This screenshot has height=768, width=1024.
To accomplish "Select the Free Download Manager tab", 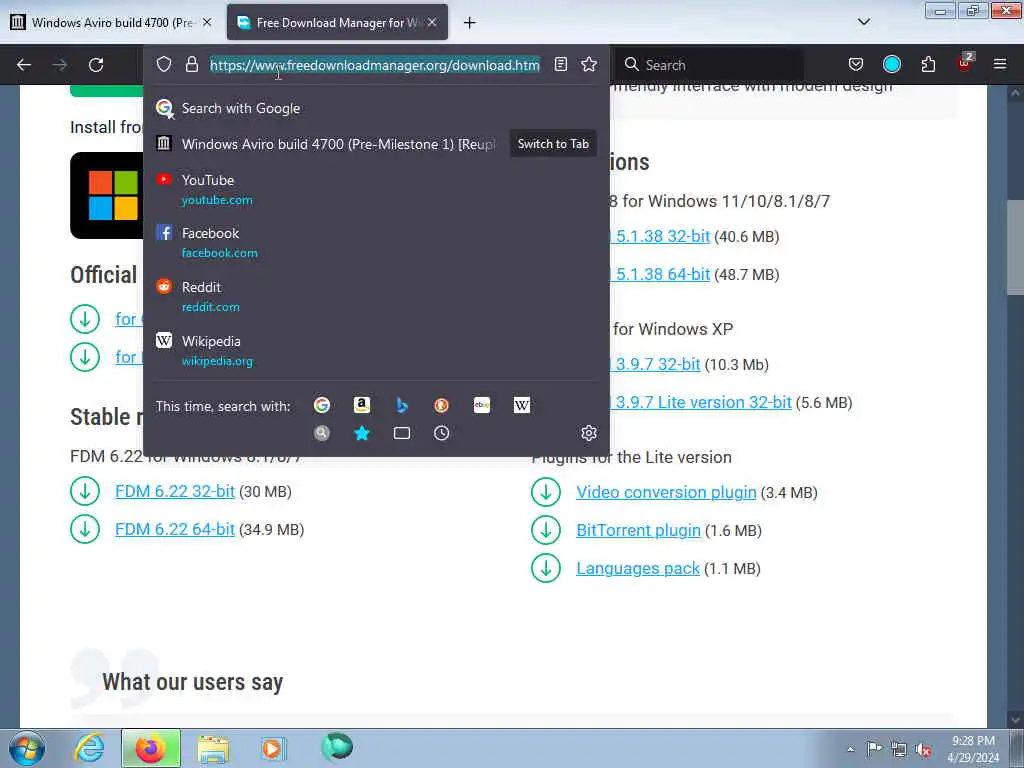I will pos(337,23).
